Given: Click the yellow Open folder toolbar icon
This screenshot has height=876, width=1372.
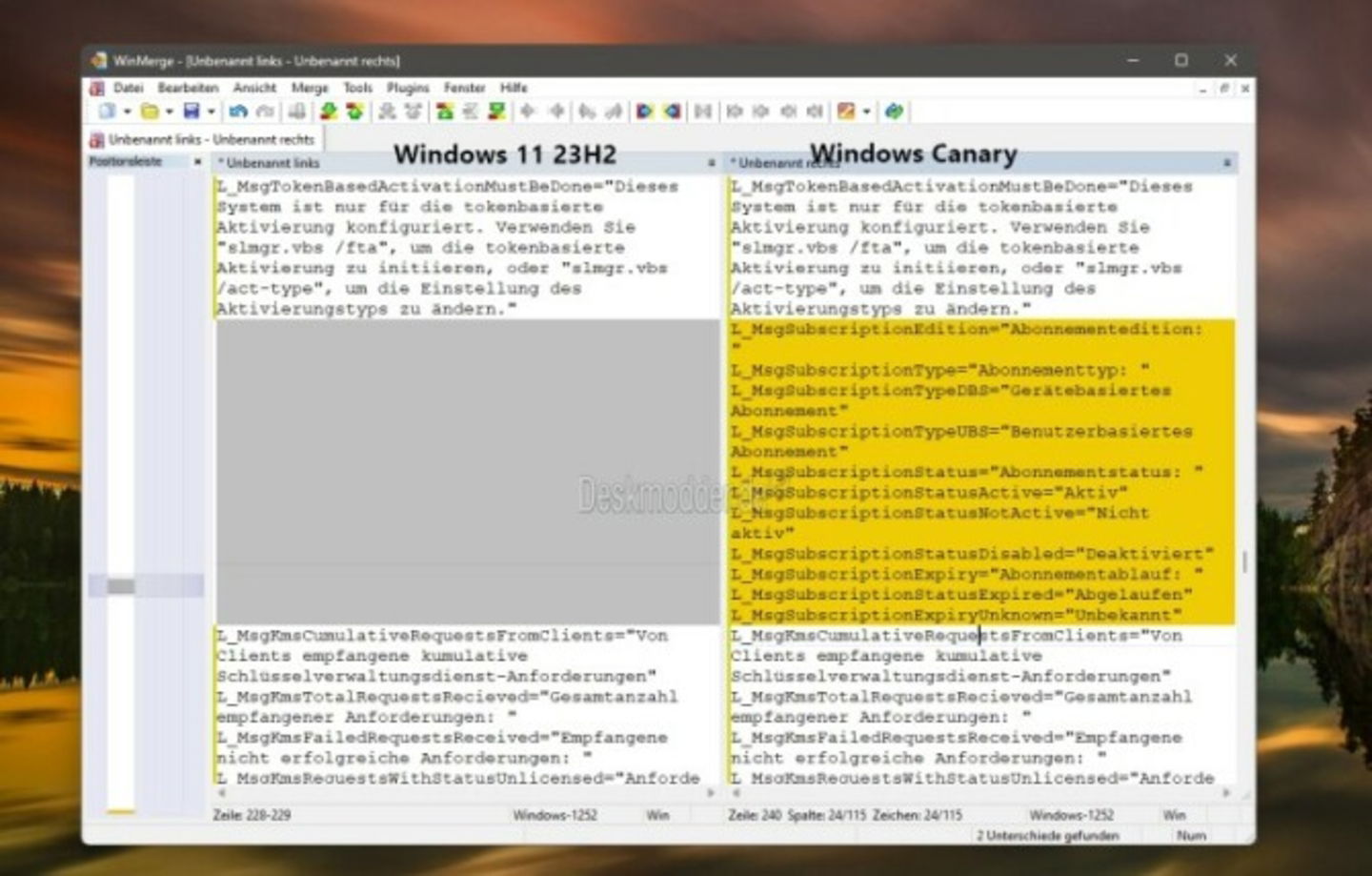Looking at the screenshot, I should (150, 112).
